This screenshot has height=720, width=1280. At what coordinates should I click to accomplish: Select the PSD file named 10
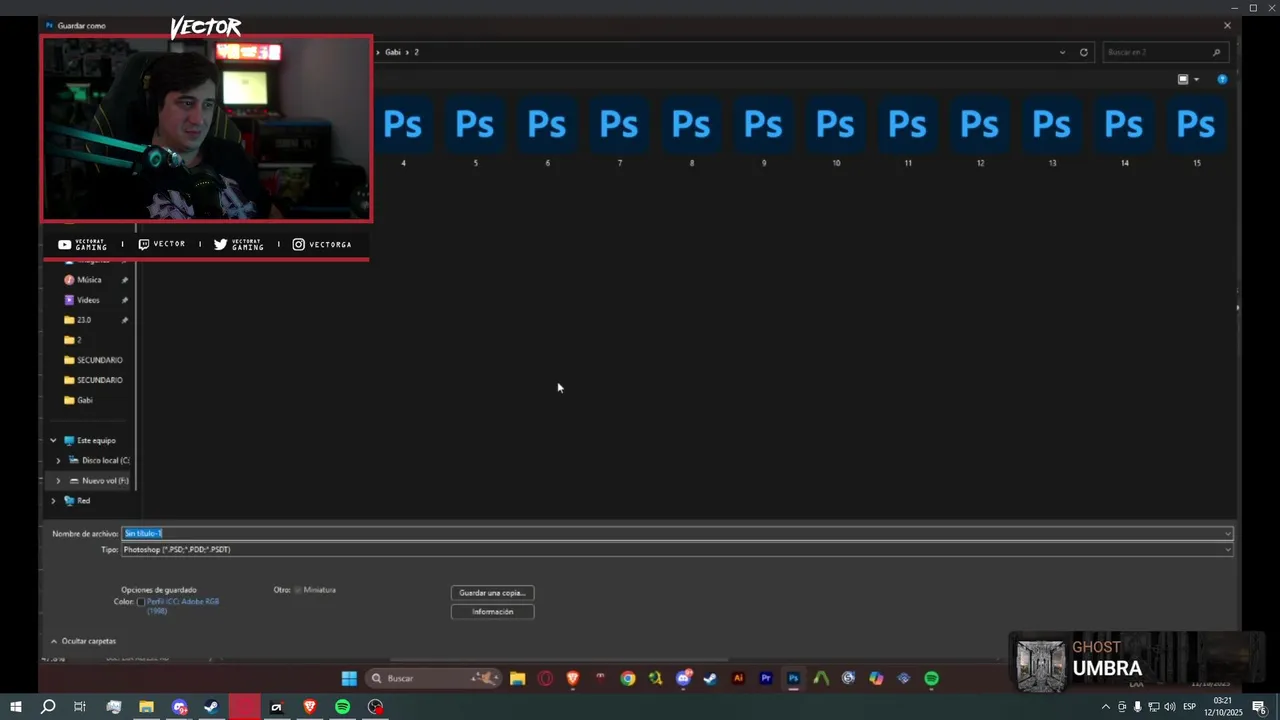tap(835, 130)
